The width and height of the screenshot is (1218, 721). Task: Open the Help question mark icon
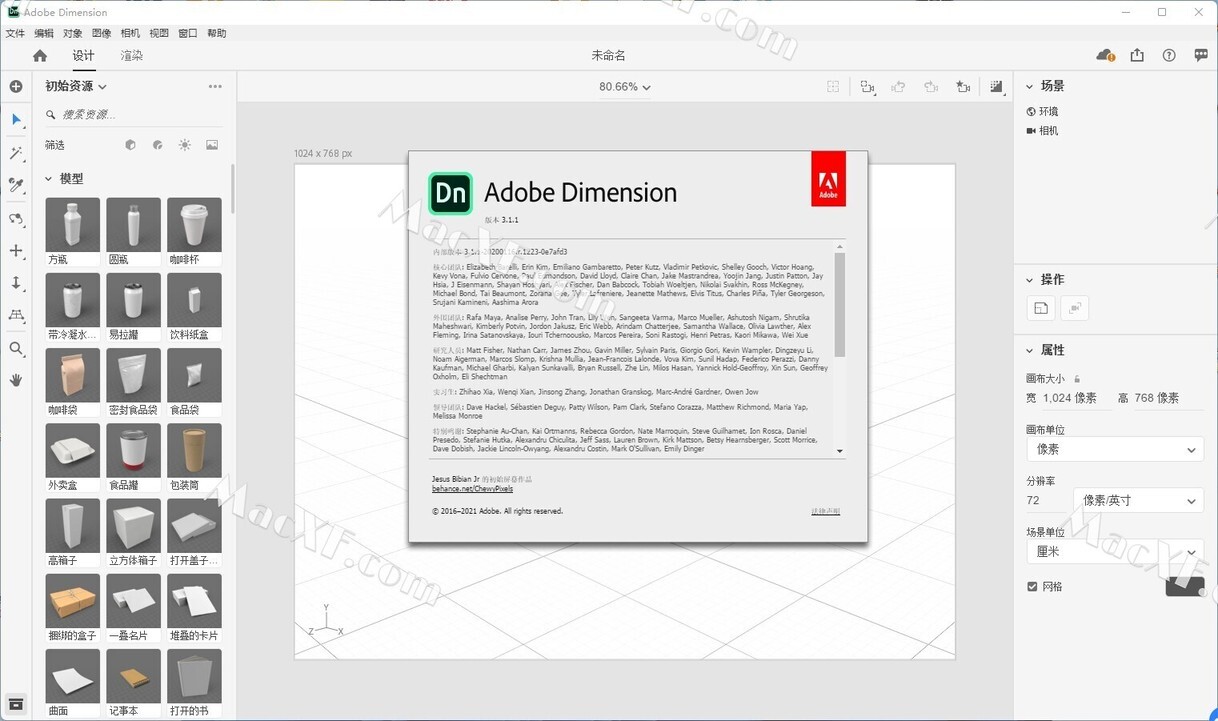[1169, 56]
